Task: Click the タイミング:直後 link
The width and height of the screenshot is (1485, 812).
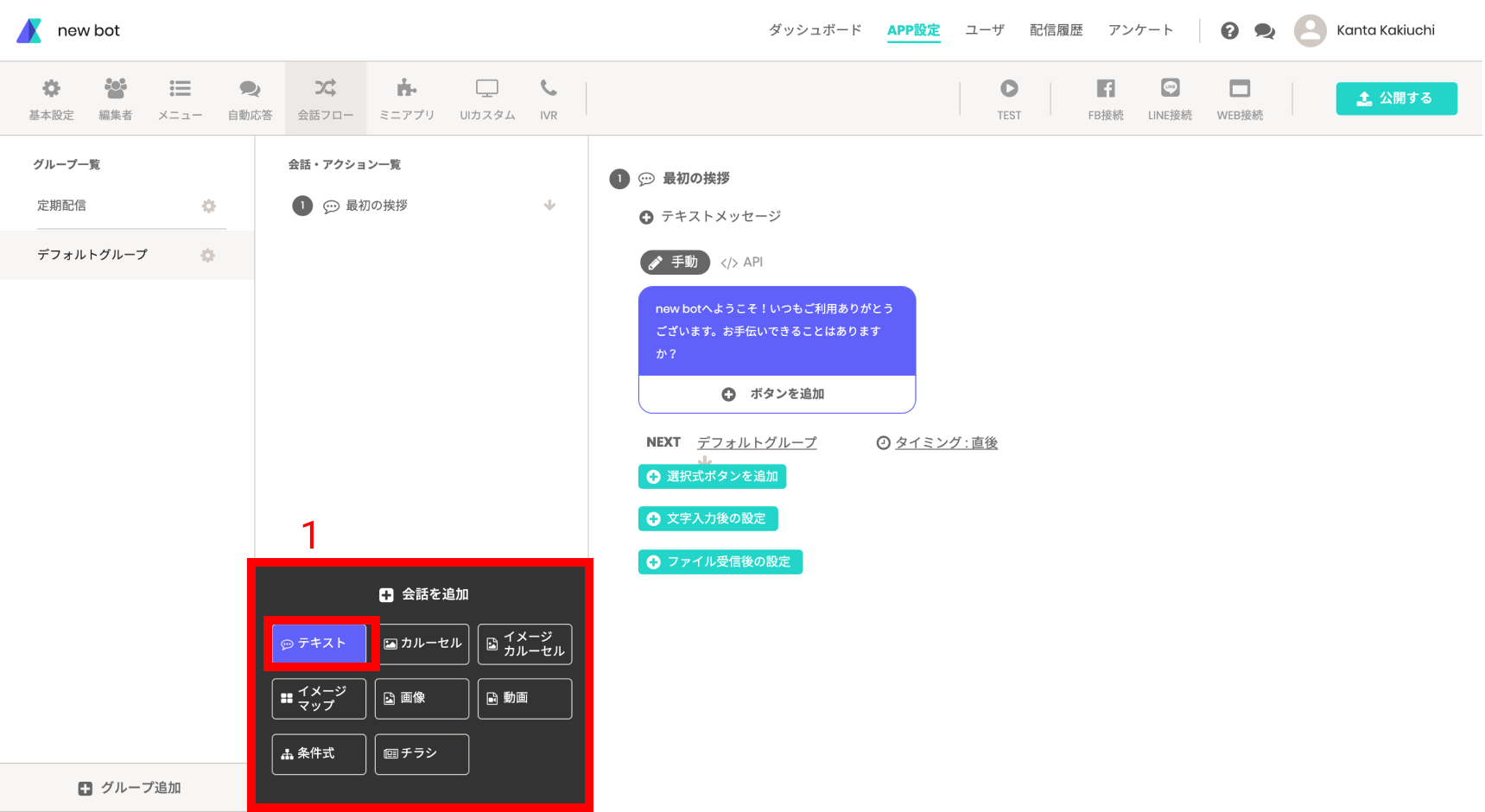Action: 946,442
